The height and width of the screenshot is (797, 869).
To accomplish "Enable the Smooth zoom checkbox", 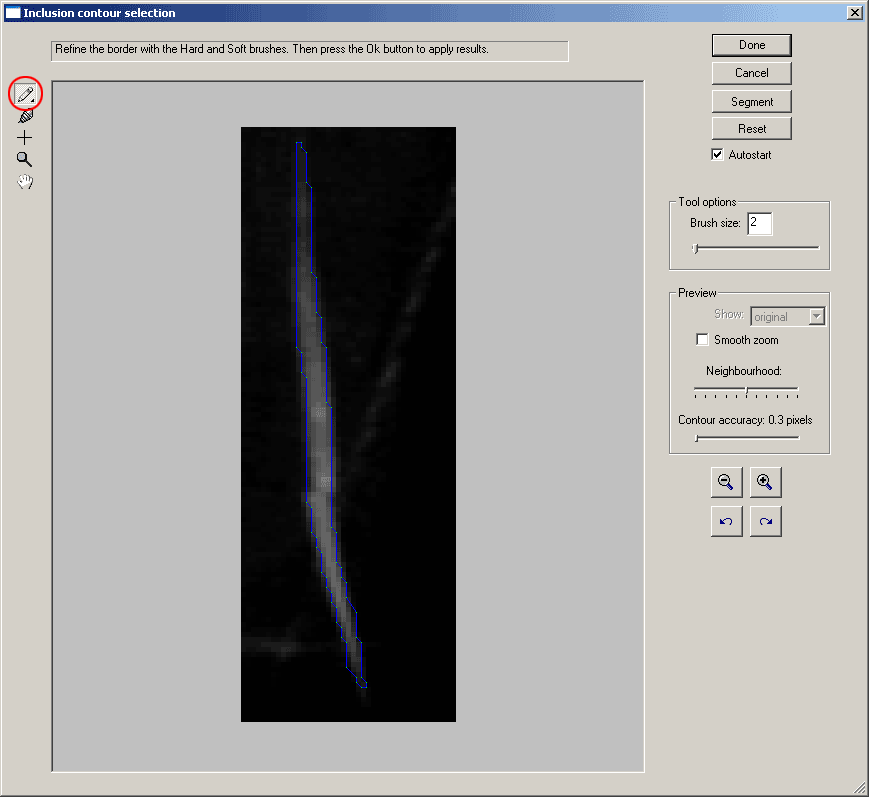I will (x=702, y=340).
